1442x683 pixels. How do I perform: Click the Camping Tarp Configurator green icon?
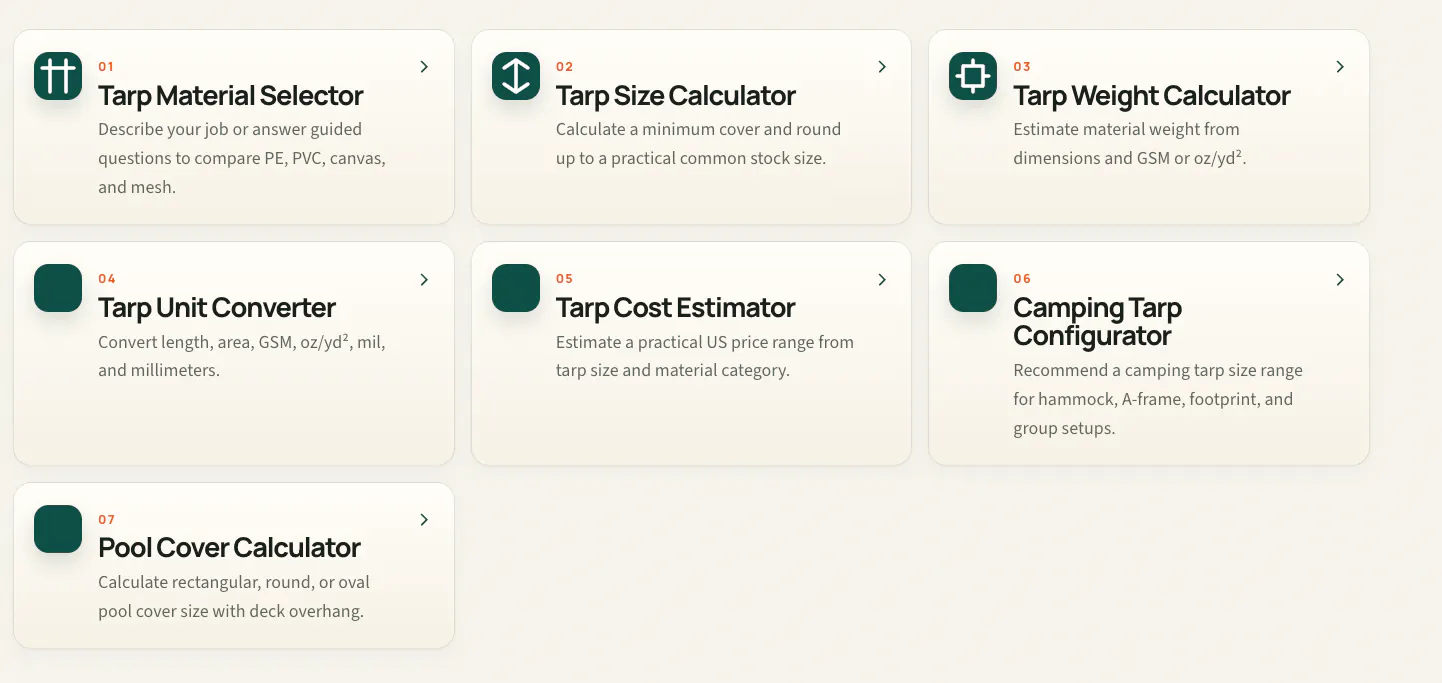coord(973,288)
